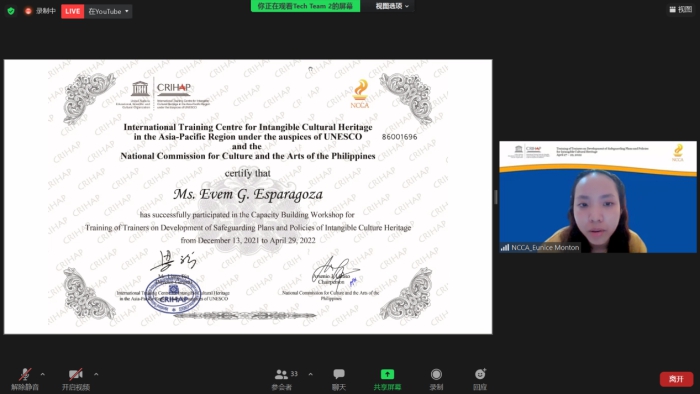Screen dimensions: 700x394
Task: Click the green share screen icon
Action: point(387,374)
